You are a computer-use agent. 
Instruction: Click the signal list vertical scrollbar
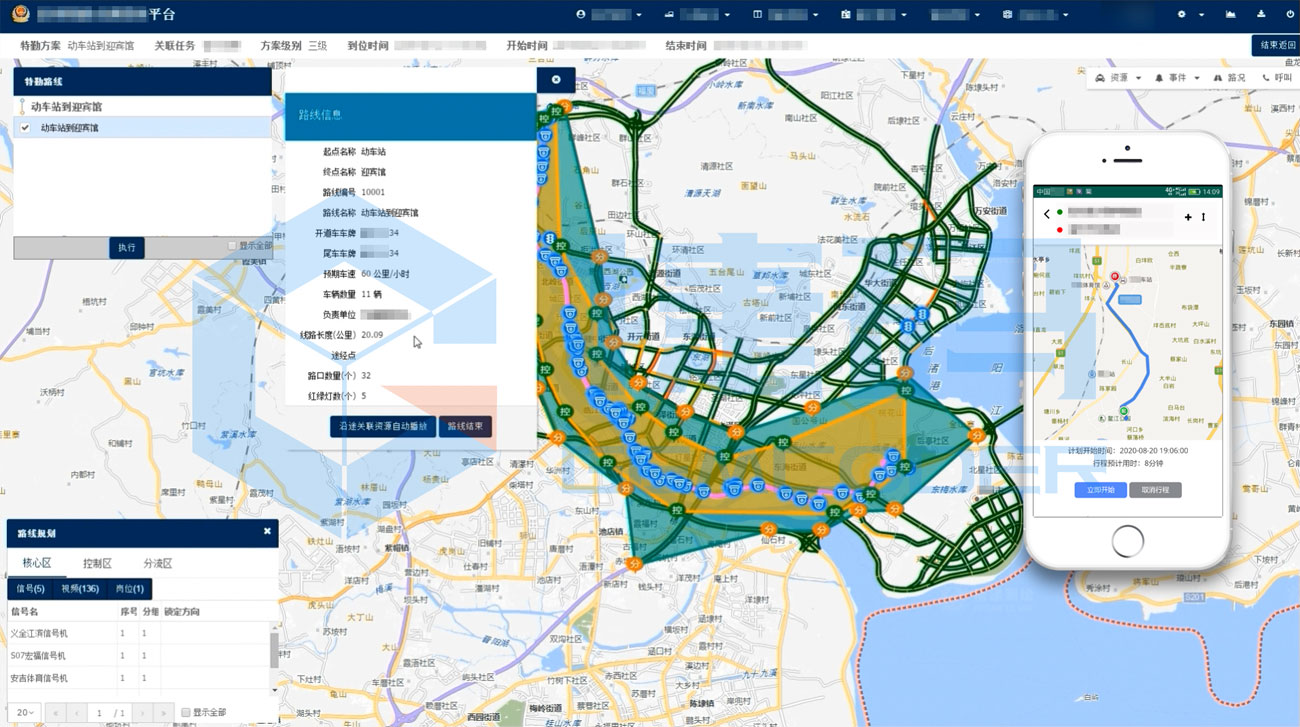point(274,650)
